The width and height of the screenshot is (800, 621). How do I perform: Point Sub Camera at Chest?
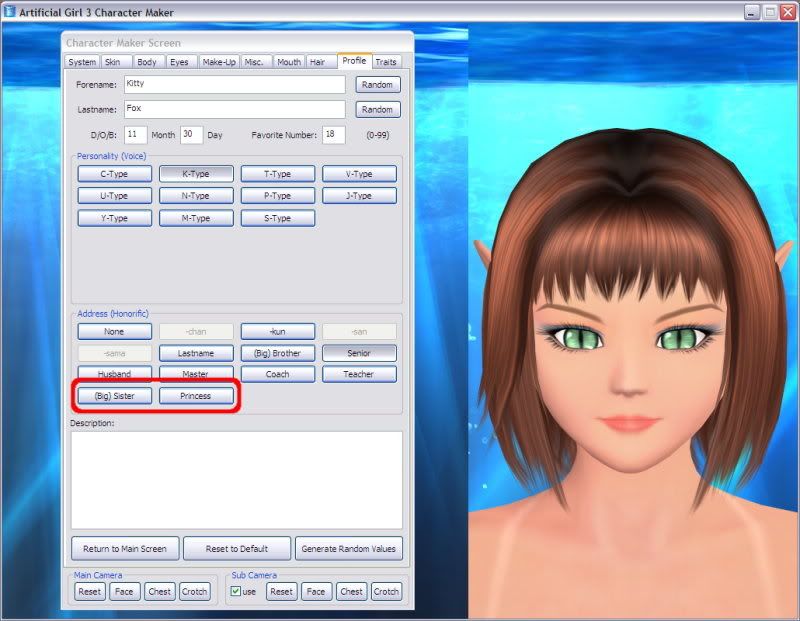click(351, 592)
